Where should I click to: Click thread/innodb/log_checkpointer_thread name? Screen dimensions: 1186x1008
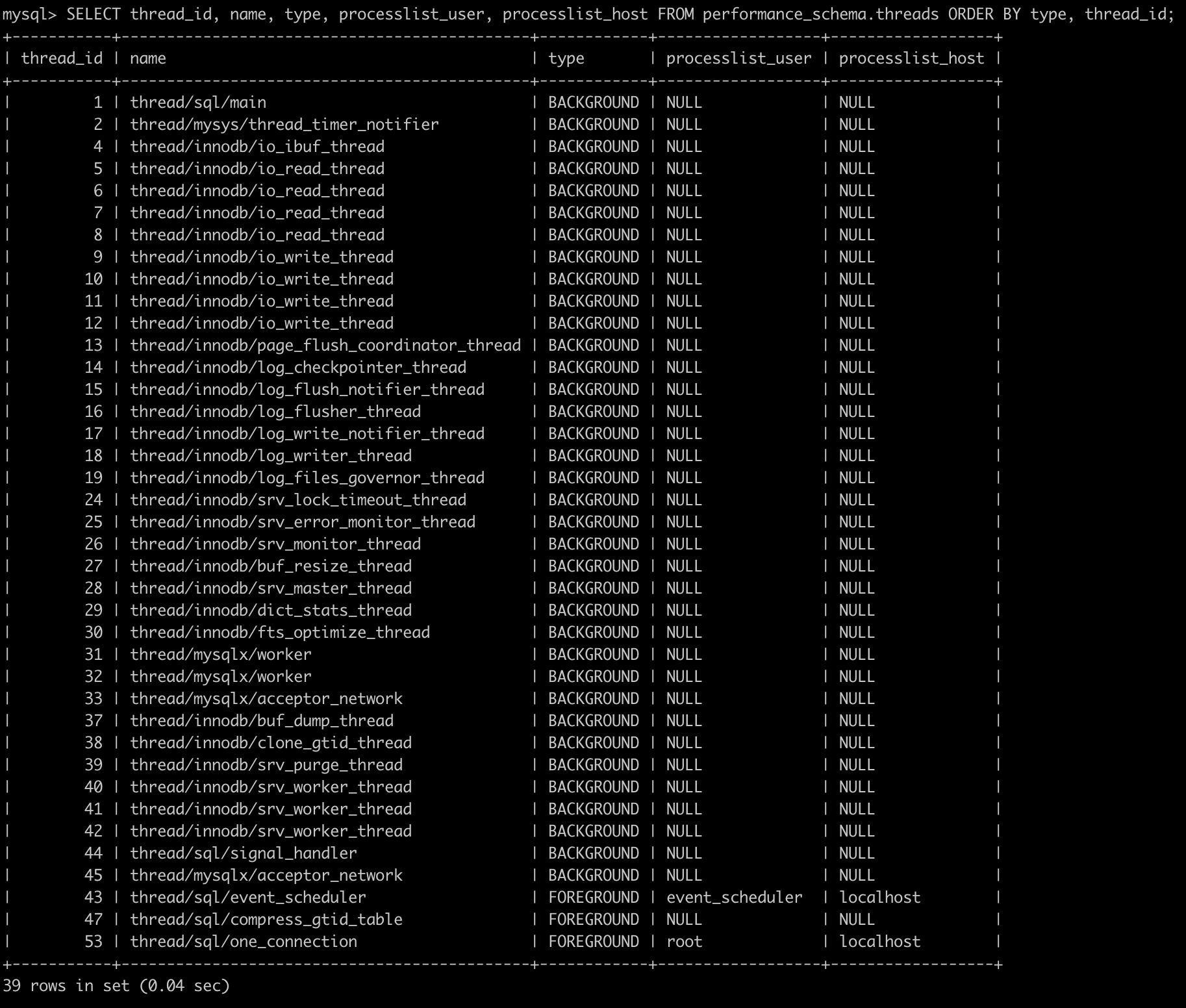tap(298, 368)
